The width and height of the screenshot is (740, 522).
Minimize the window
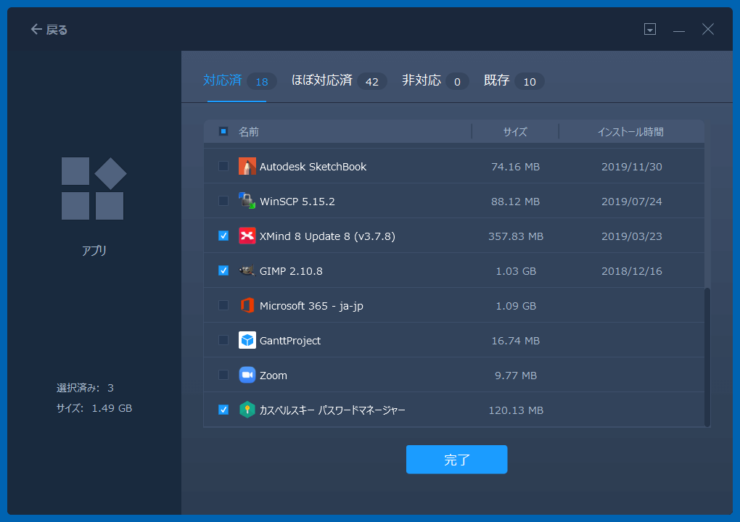click(679, 31)
